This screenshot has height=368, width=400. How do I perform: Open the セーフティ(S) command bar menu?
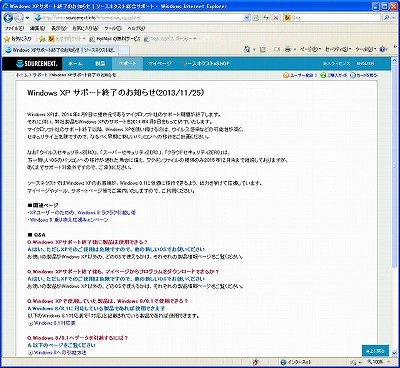[x=338, y=49]
